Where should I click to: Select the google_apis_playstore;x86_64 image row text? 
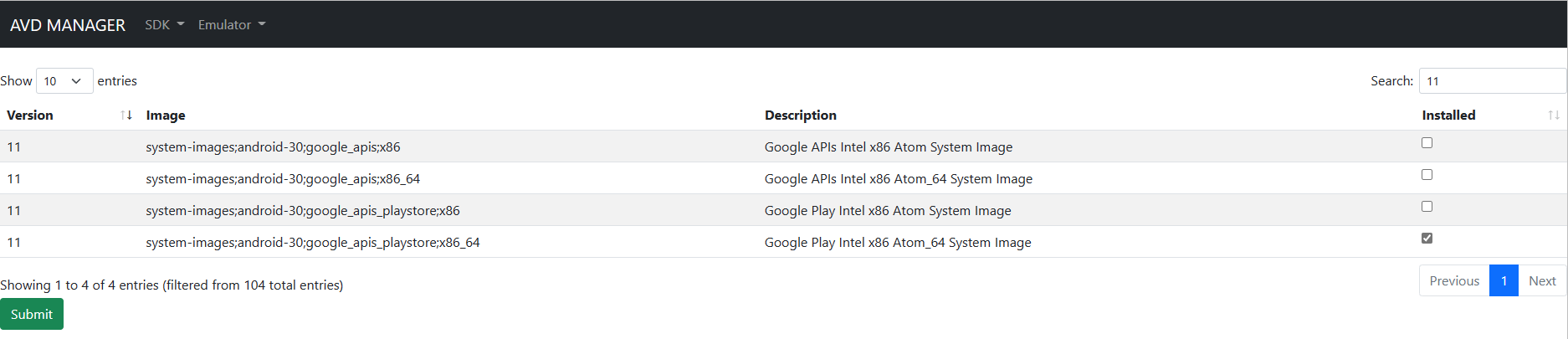coord(312,243)
